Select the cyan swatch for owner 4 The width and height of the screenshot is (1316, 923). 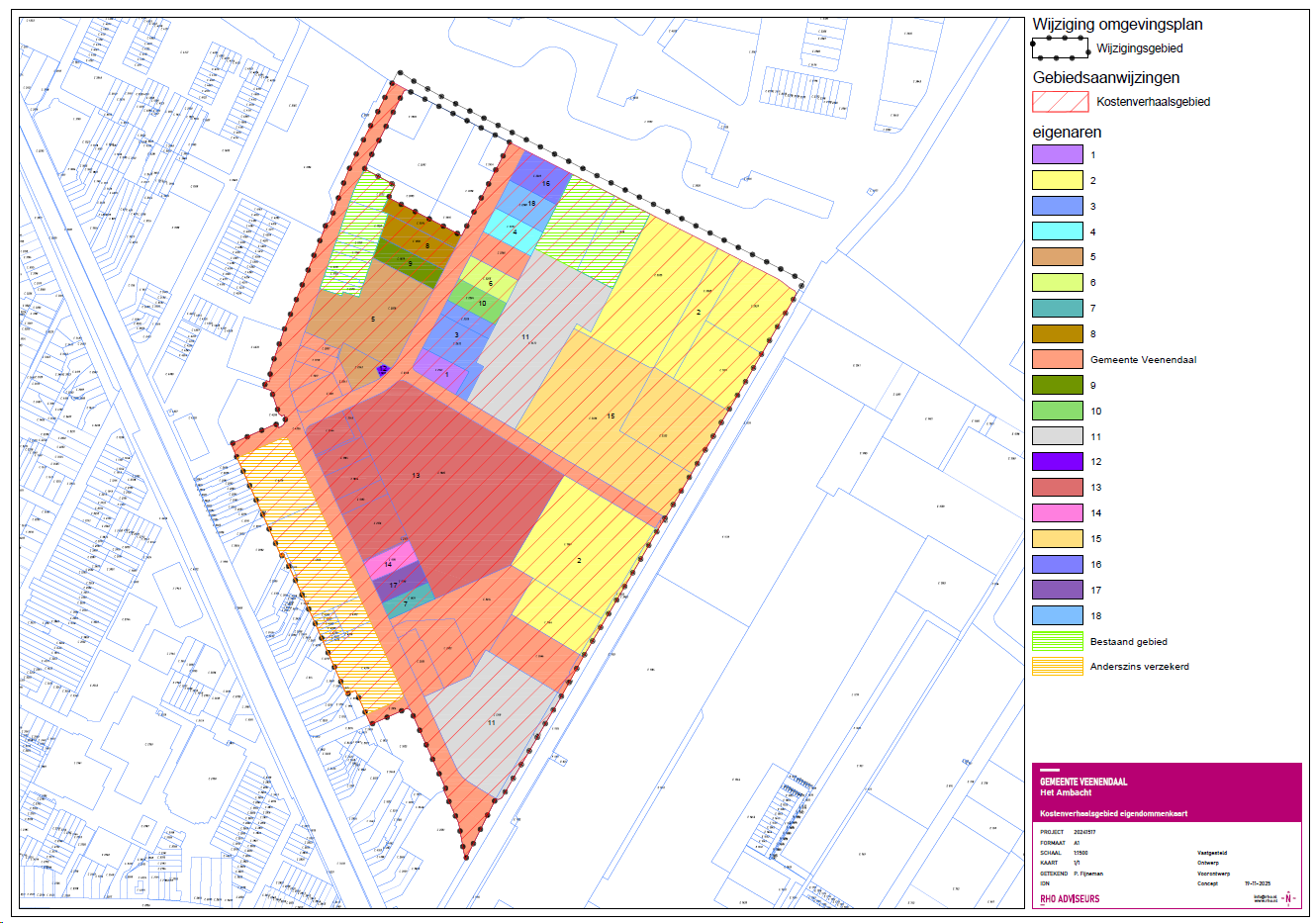[x=1058, y=231]
